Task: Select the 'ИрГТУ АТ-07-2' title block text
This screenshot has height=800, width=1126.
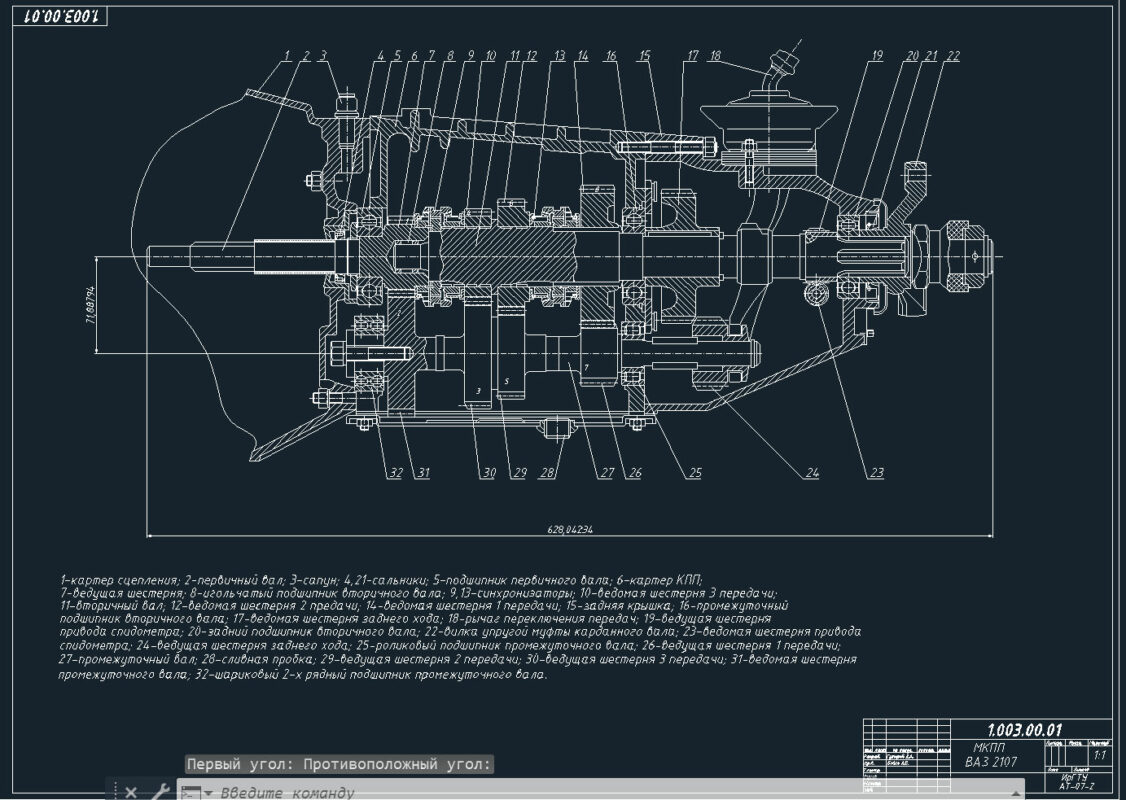Action: pyautogui.click(x=1075, y=780)
